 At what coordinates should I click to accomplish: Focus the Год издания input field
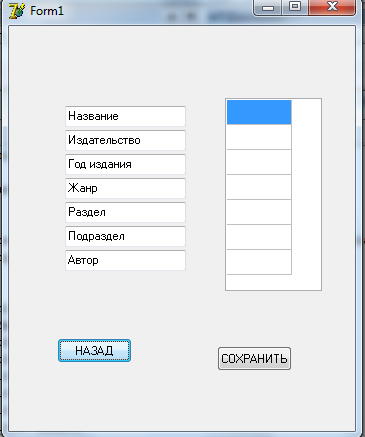pos(125,164)
